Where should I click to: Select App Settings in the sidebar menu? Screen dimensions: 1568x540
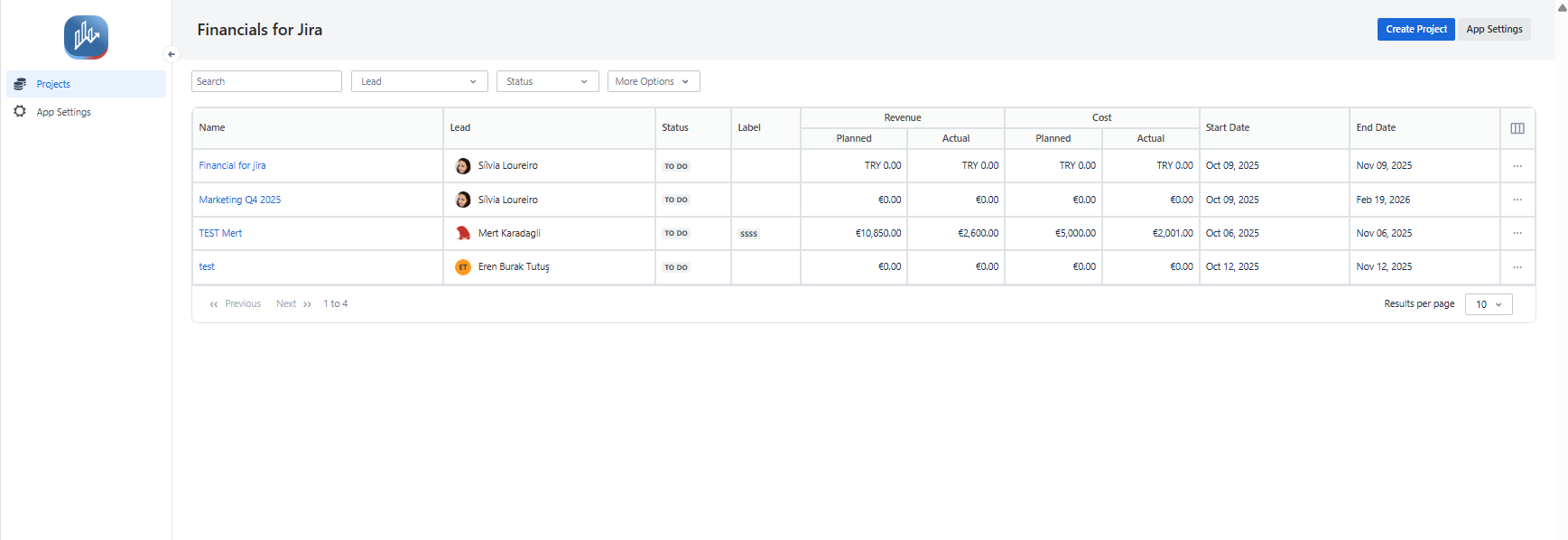[86, 112]
